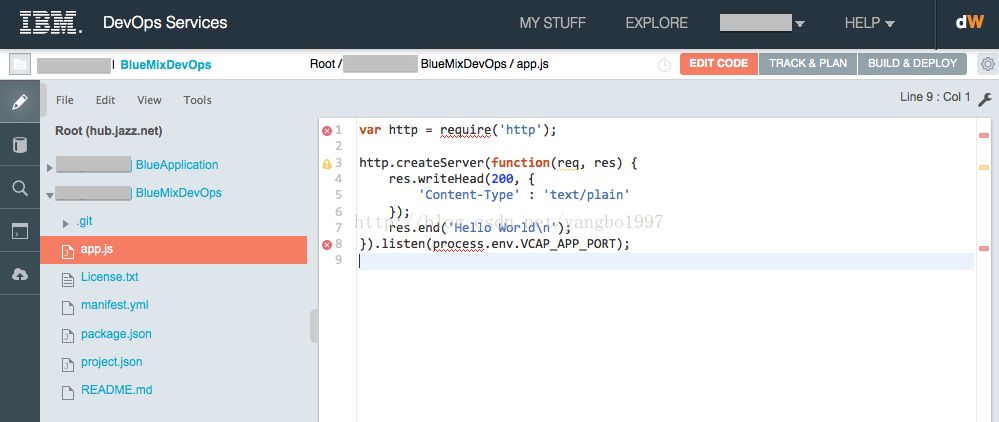Open package.json
999x422 pixels.
pos(116,333)
